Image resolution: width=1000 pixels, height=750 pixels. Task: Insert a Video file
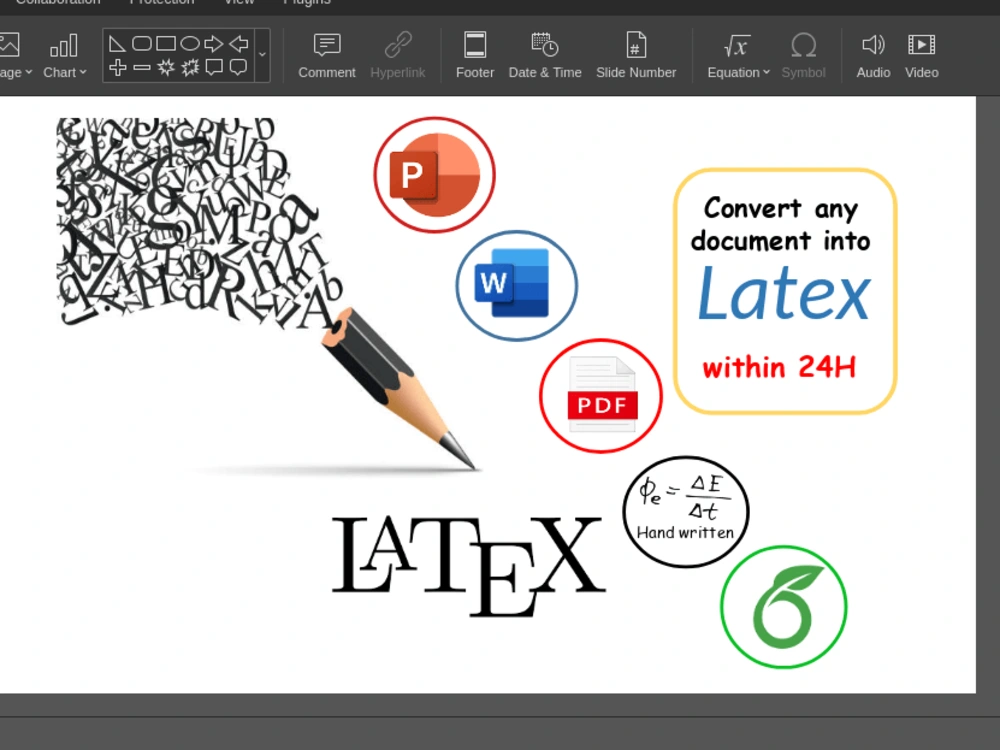click(x=922, y=56)
